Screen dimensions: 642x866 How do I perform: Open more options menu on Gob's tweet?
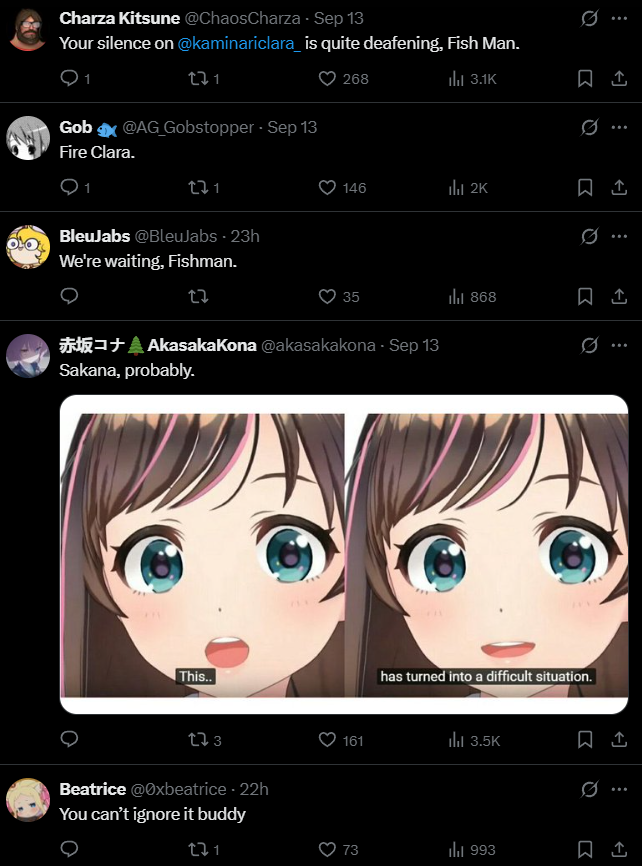pos(619,127)
